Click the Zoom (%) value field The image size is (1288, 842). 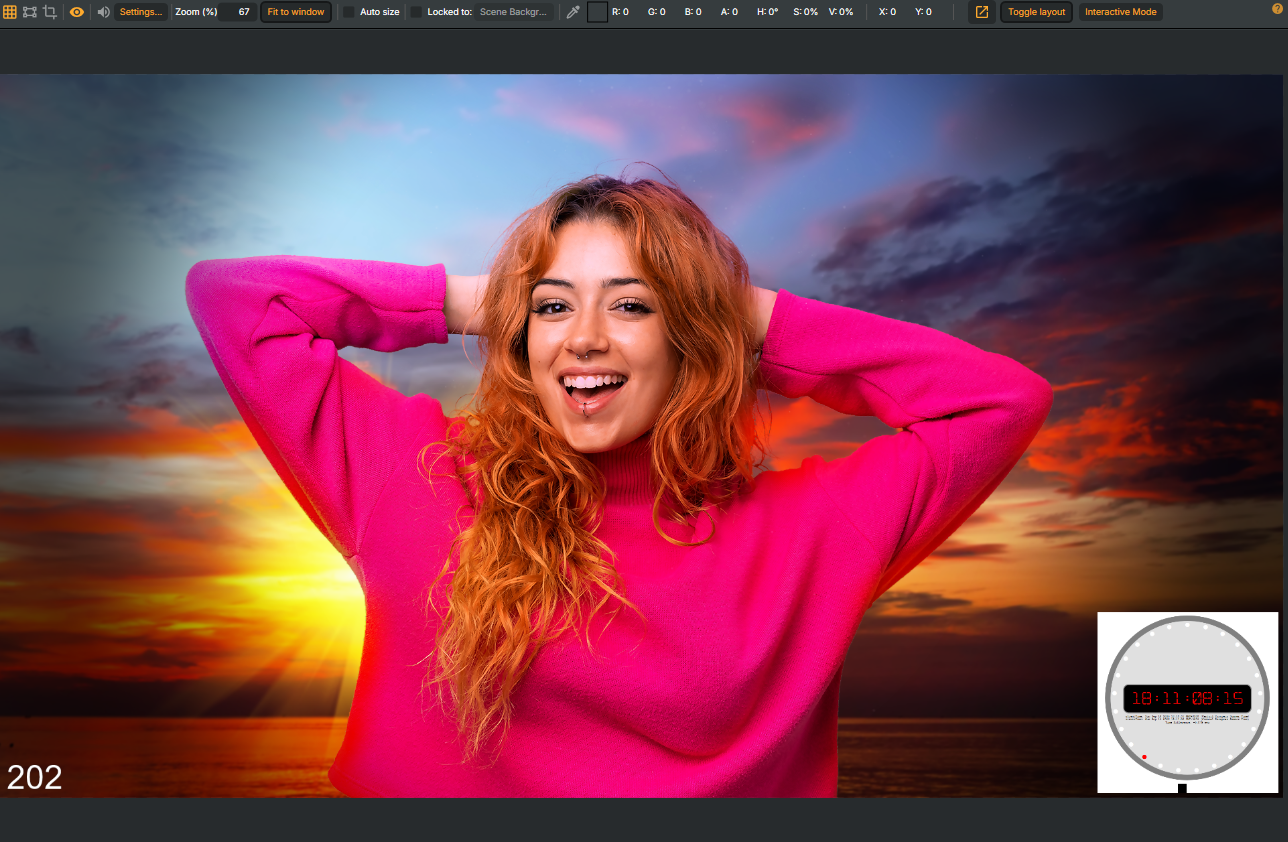pyautogui.click(x=238, y=12)
